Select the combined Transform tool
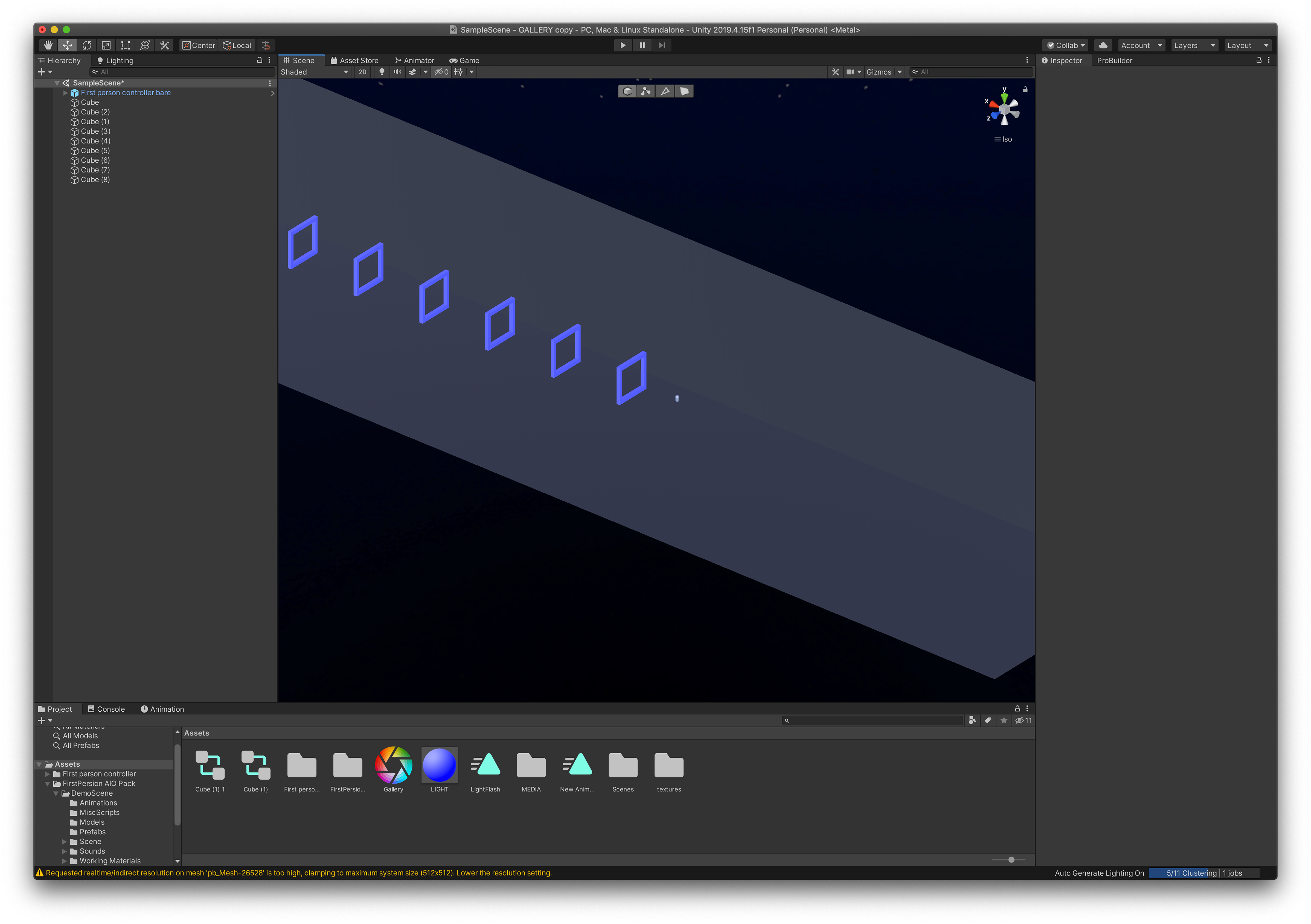This screenshot has height=924, width=1311. 145,45
